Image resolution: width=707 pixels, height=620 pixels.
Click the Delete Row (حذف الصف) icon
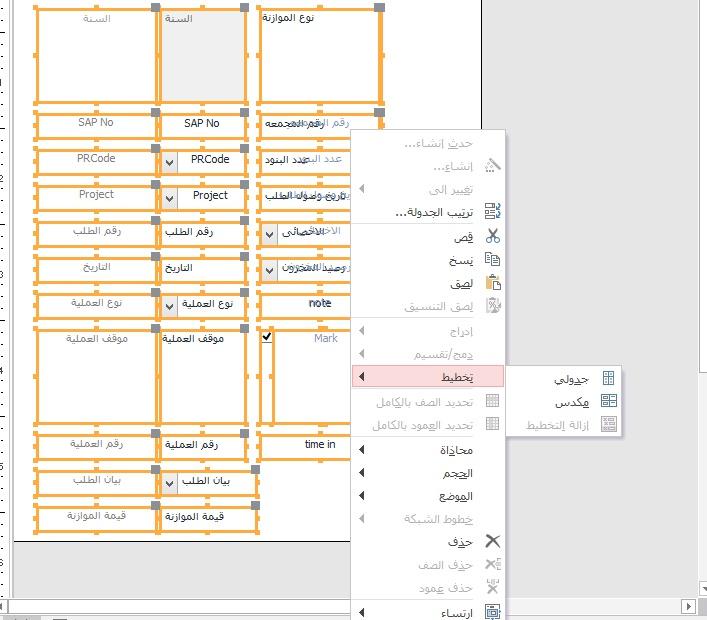[493, 564]
